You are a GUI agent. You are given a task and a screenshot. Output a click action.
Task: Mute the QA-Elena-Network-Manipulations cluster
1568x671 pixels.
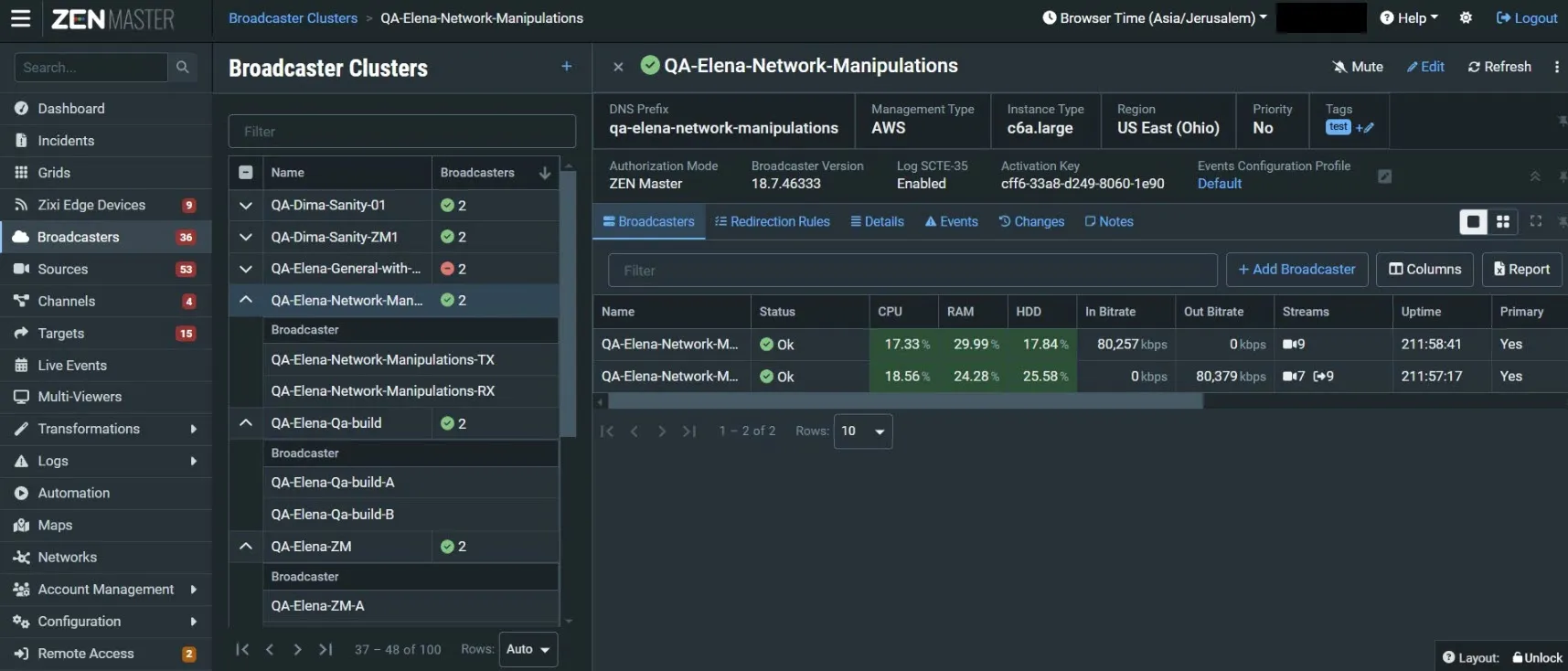(1358, 67)
